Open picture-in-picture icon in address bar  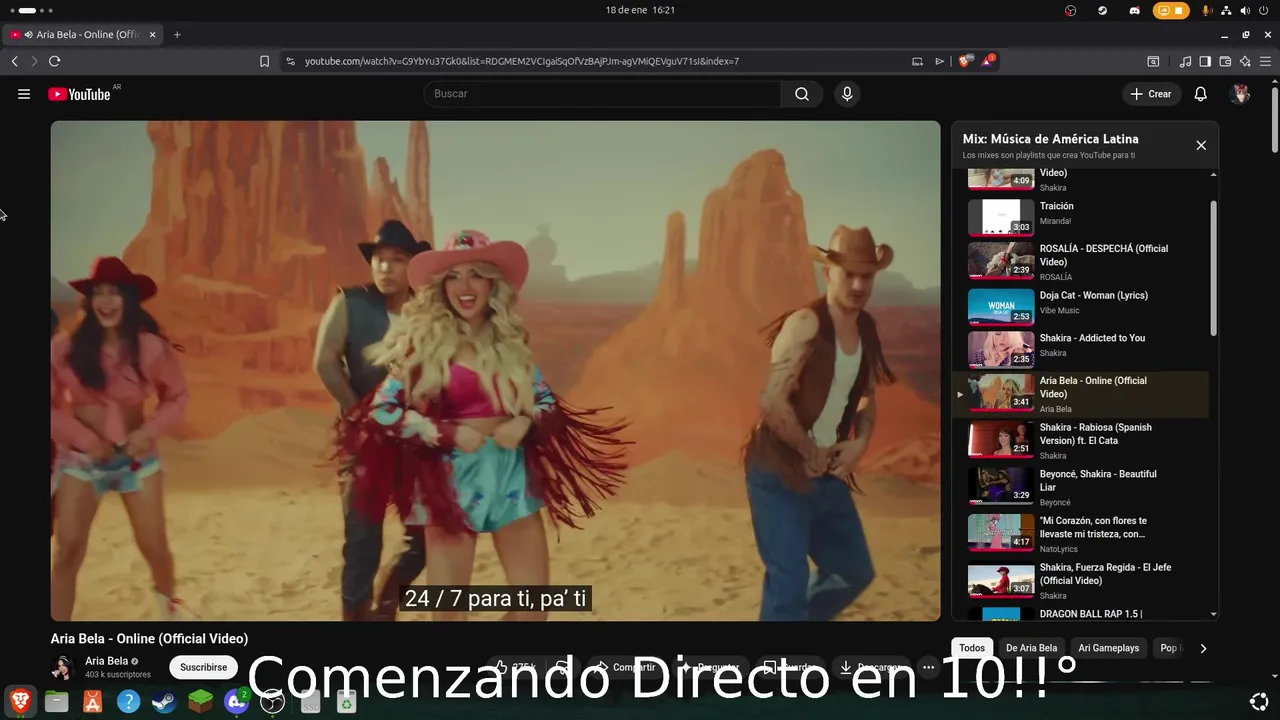(x=917, y=61)
